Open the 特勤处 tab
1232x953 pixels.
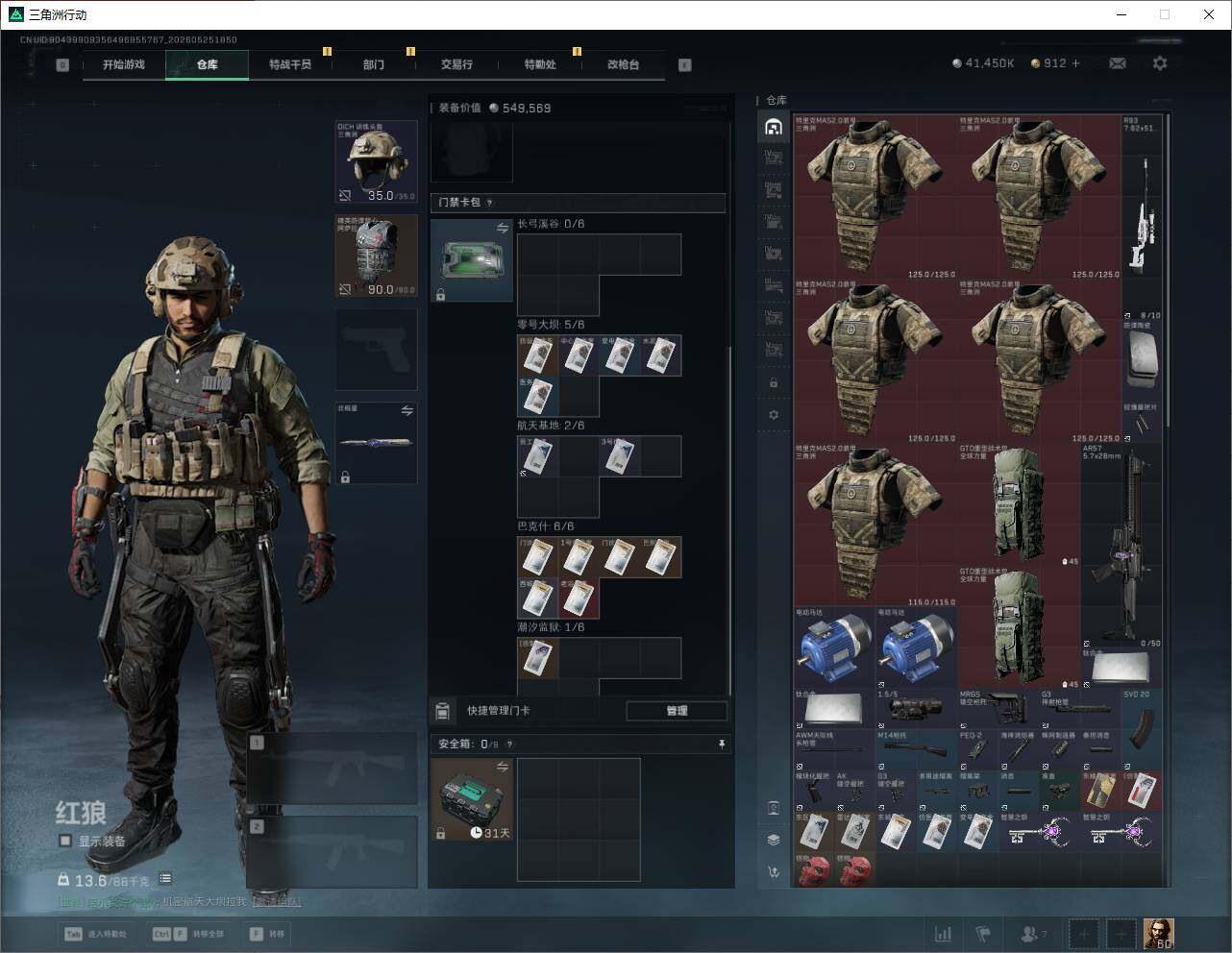pos(540,64)
